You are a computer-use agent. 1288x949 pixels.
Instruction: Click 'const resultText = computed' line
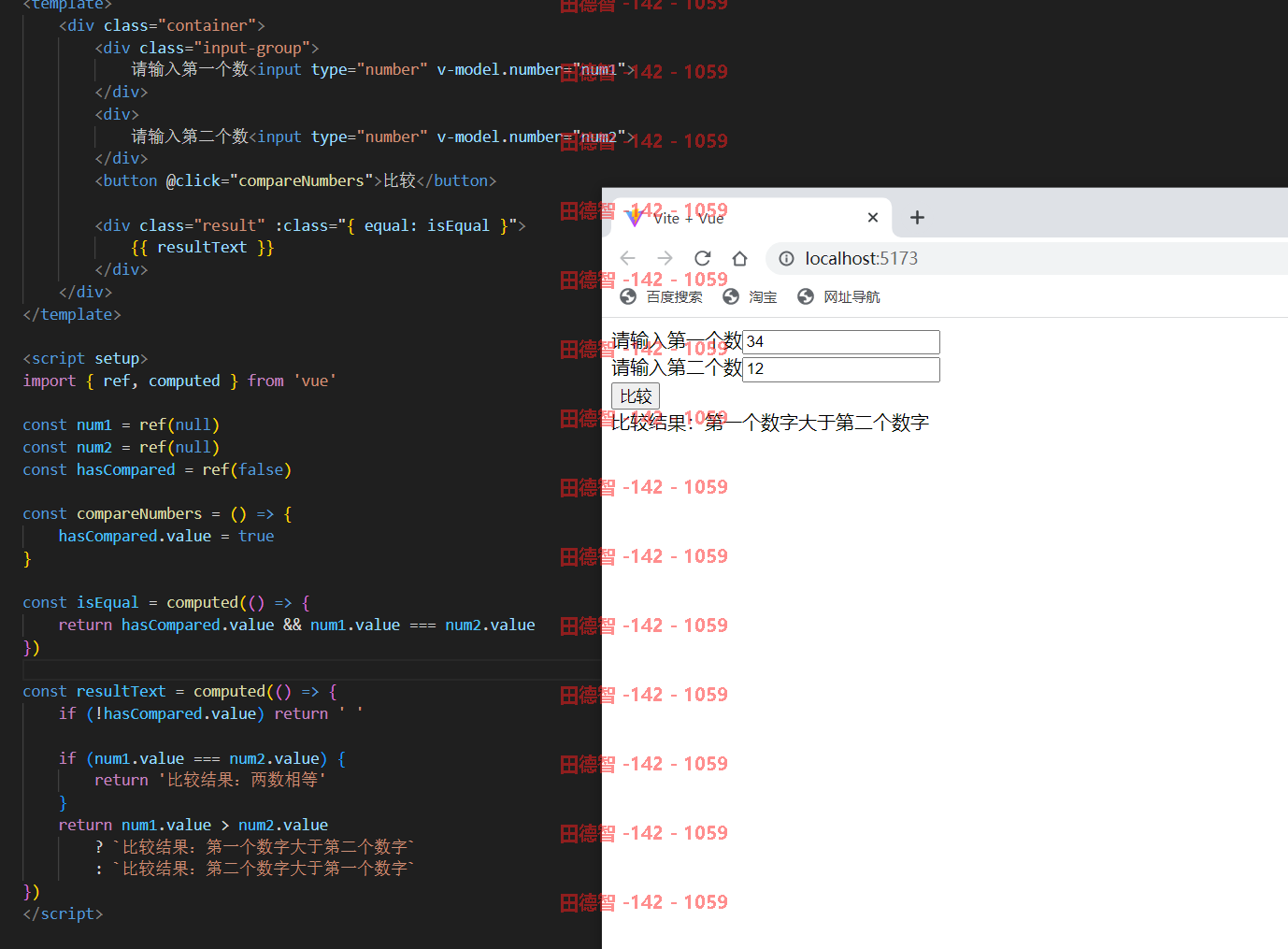click(x=179, y=691)
